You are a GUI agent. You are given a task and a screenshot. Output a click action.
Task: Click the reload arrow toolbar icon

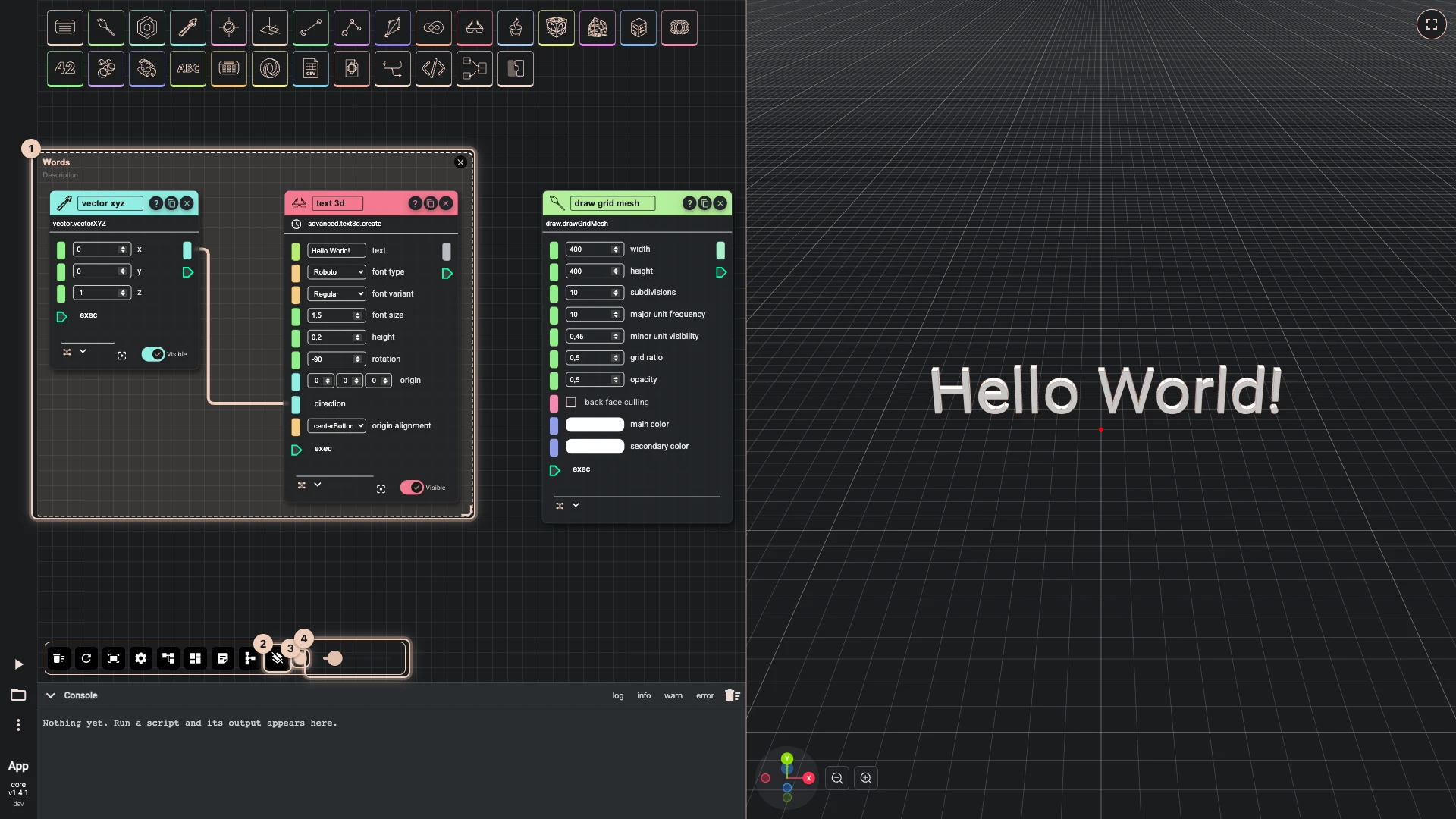click(86, 658)
